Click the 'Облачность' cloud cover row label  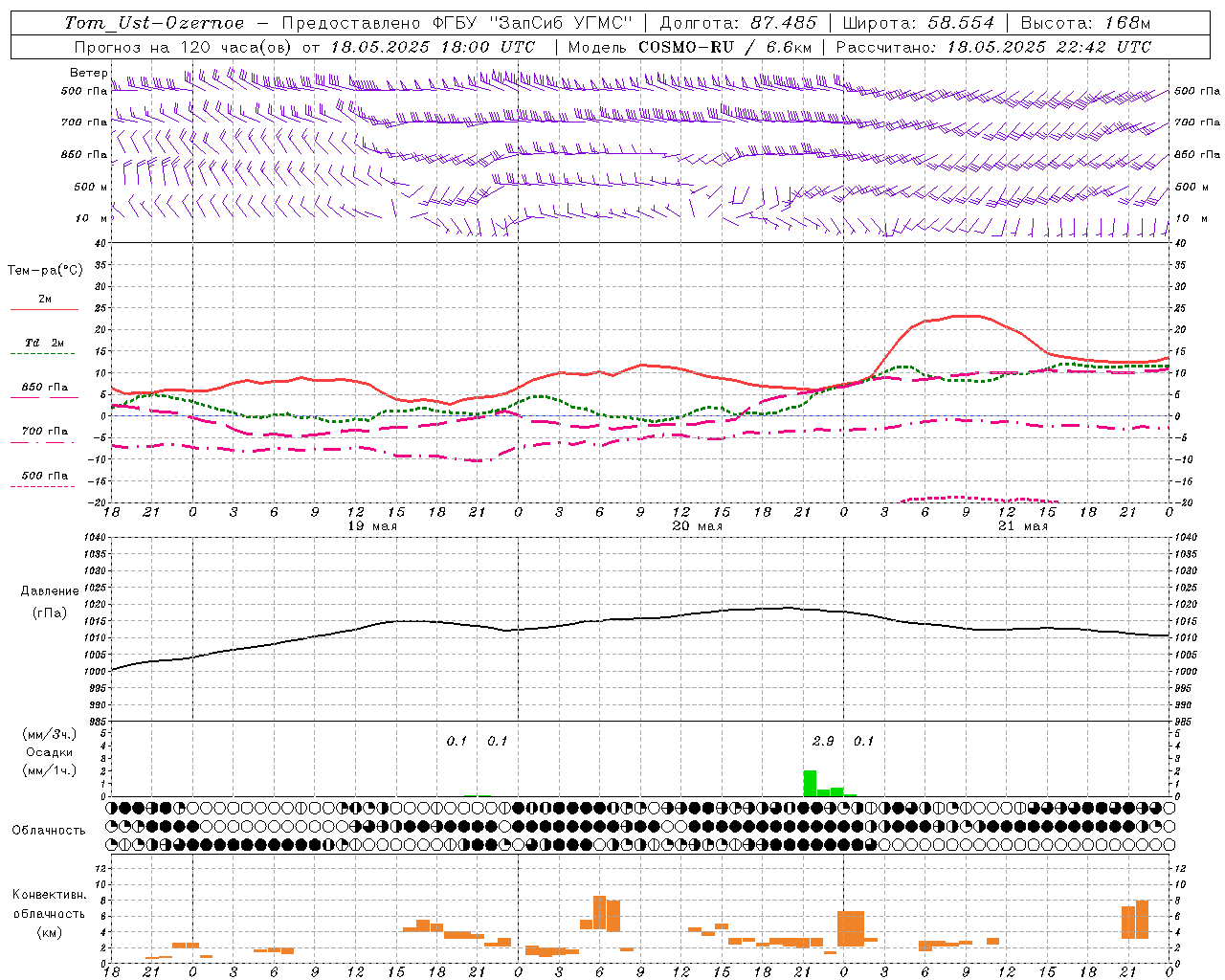click(49, 830)
